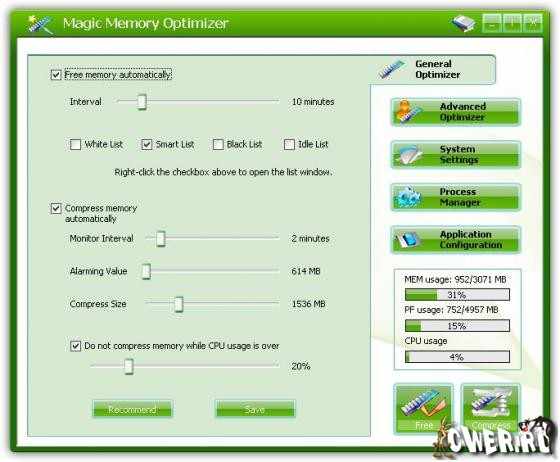Click the '1536 MB' compress size value

pyautogui.click(x=309, y=304)
